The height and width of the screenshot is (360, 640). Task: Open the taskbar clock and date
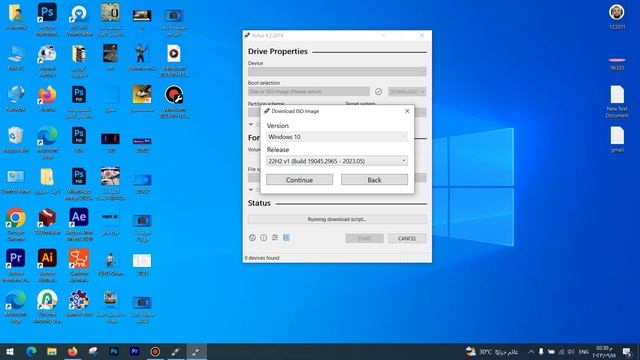[604, 351]
